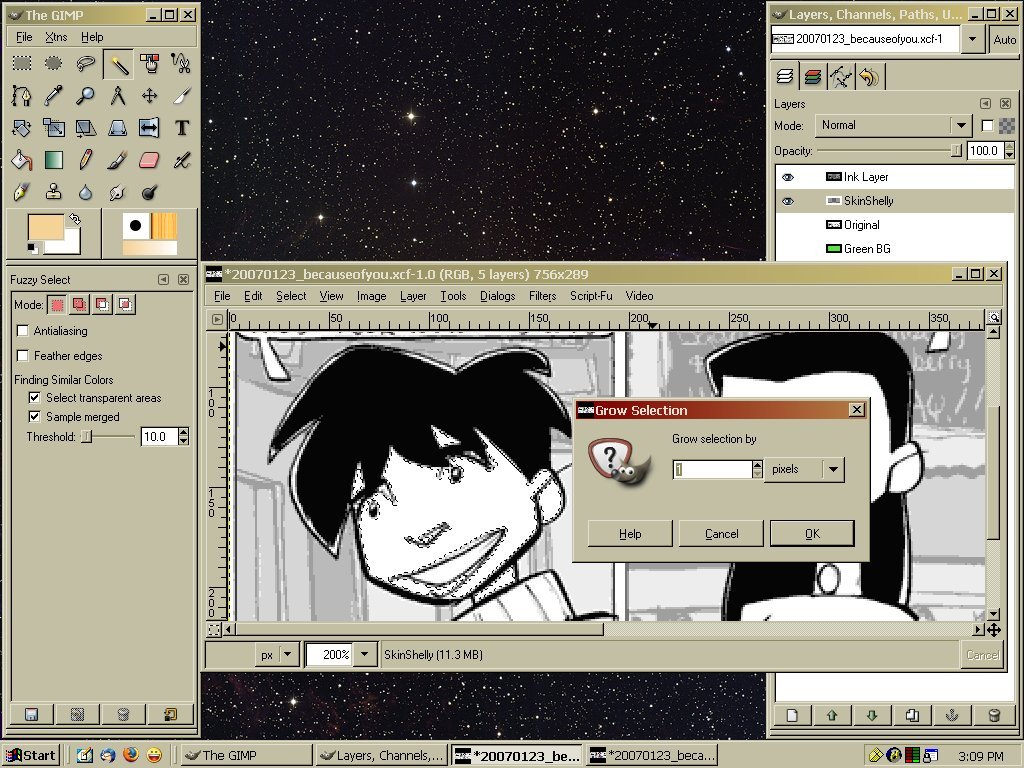The width and height of the screenshot is (1024, 768).
Task: Create a new layer using Layers dialog button
Action: 792,715
